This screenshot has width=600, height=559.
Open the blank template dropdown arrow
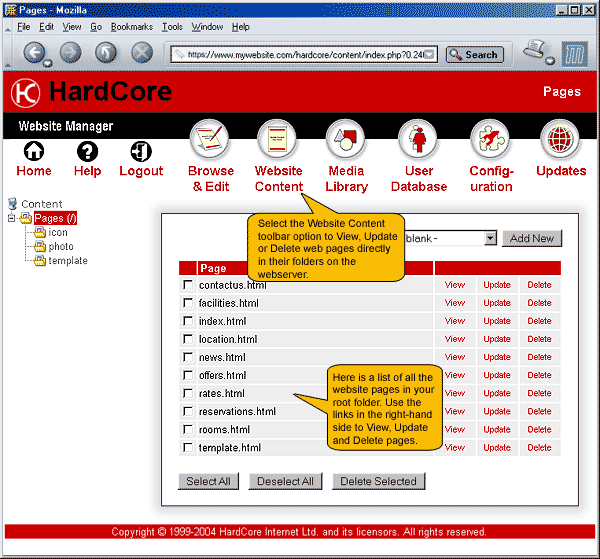tap(490, 238)
